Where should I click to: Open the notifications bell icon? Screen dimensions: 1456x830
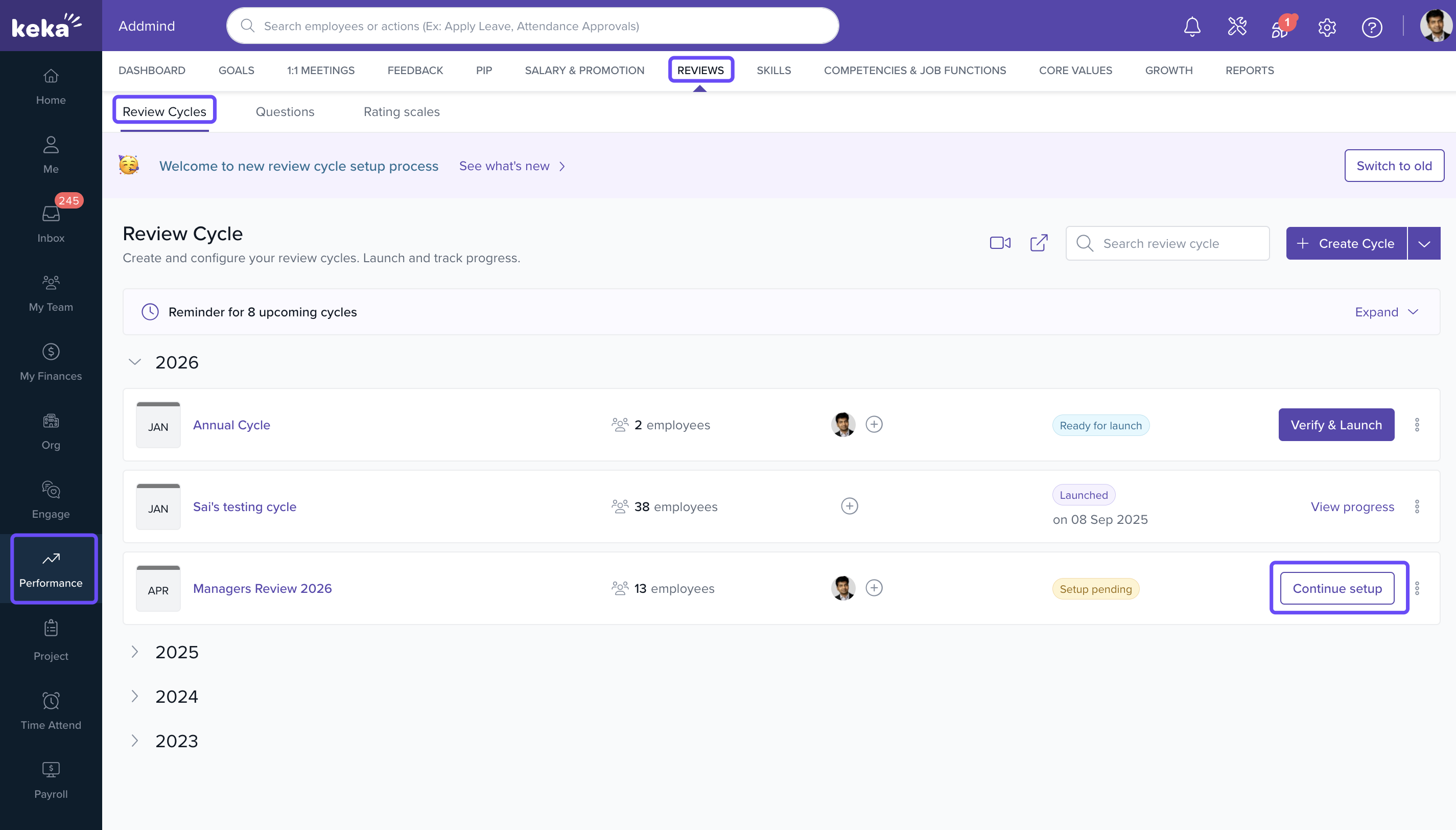pyautogui.click(x=1192, y=27)
